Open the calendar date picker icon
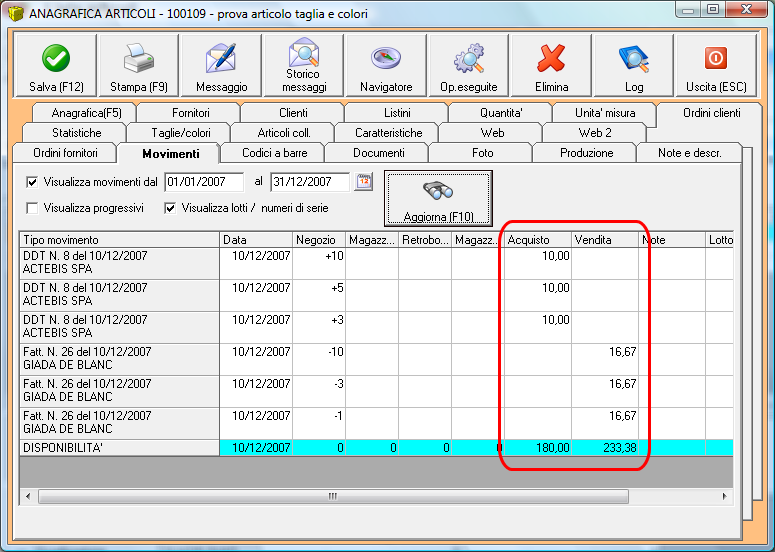 click(x=364, y=182)
